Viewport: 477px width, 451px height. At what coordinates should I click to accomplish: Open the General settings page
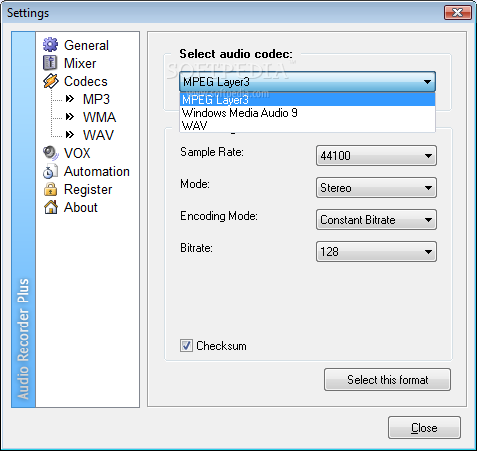pos(86,45)
